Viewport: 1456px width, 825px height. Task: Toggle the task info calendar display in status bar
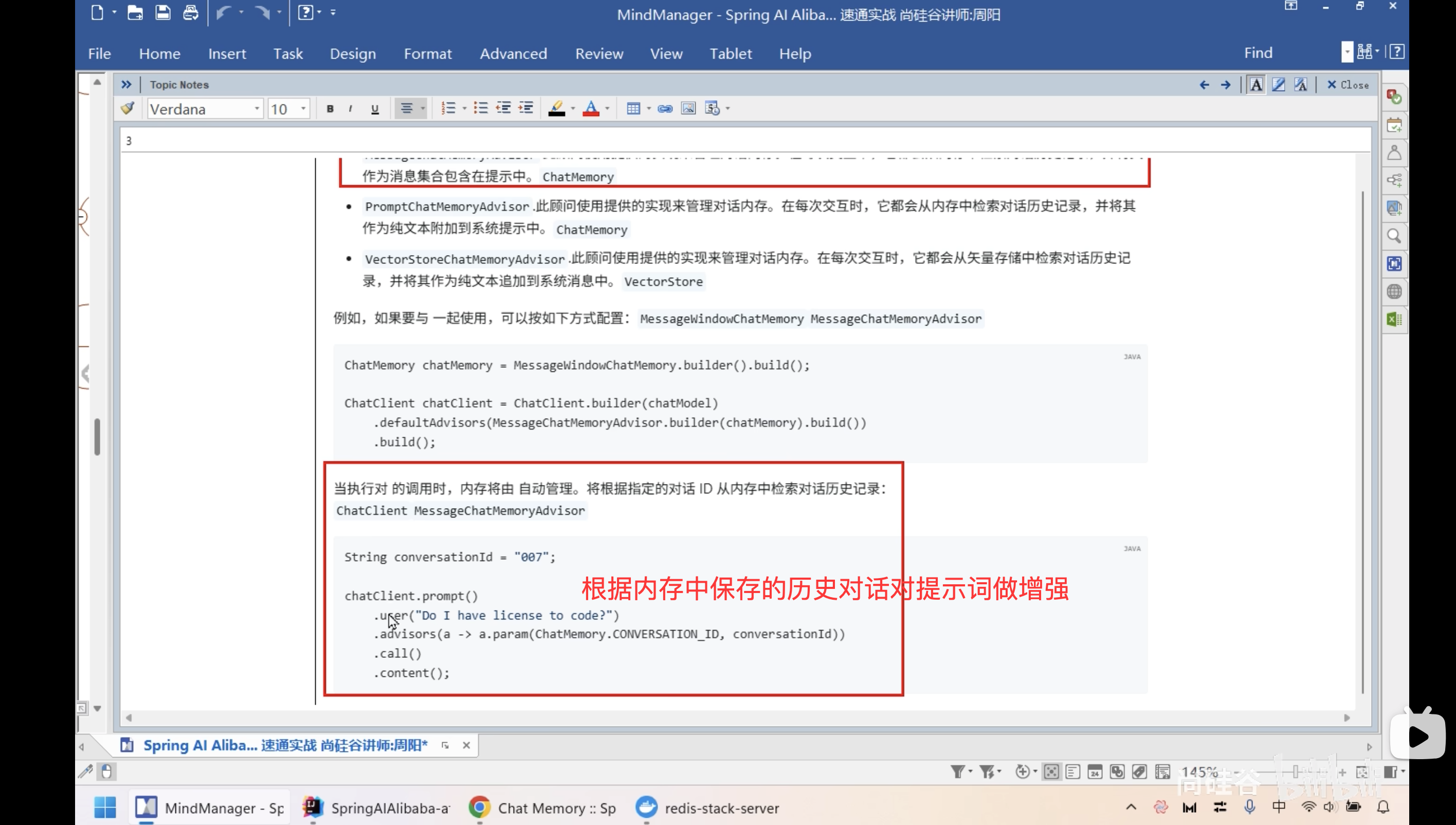coord(1095,772)
